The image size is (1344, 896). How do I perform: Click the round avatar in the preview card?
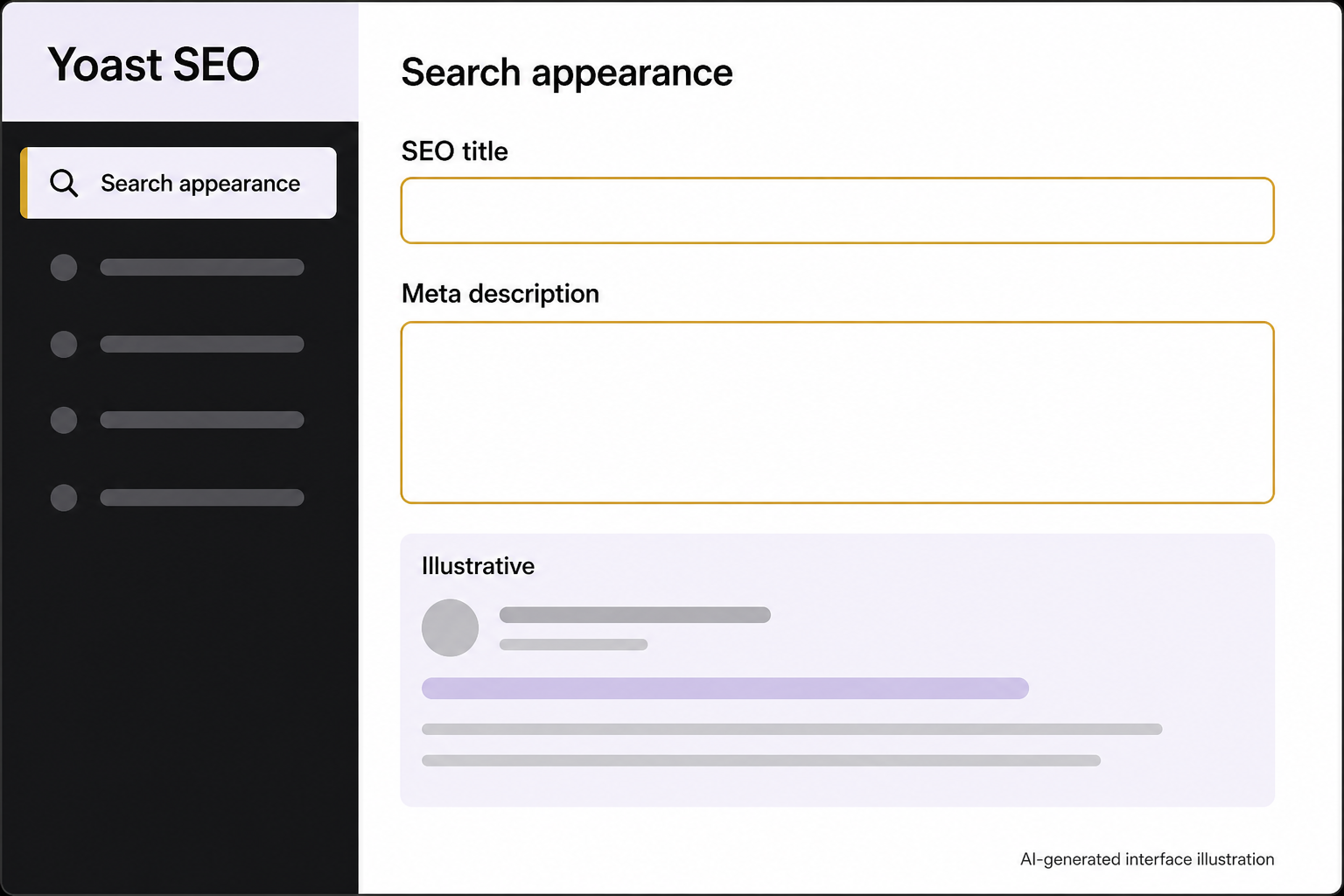(450, 628)
